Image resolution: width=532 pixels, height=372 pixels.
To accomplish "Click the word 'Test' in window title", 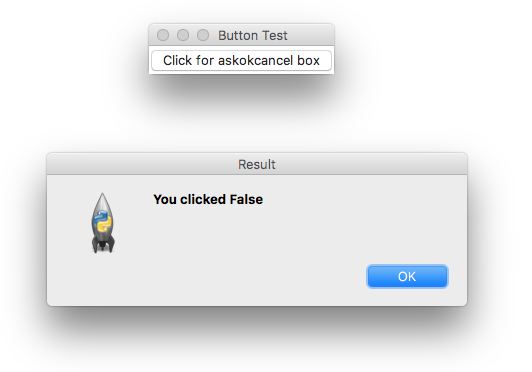I will [x=272, y=36].
